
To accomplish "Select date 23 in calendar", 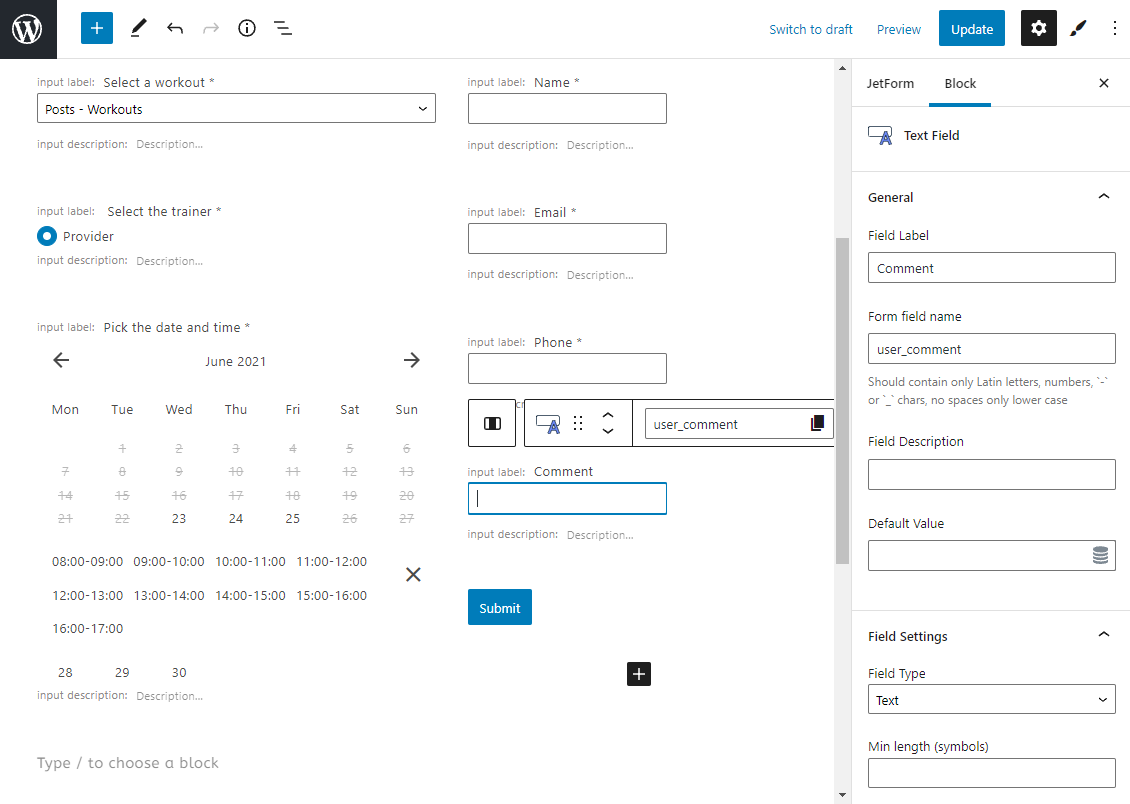I will pyautogui.click(x=179, y=519).
